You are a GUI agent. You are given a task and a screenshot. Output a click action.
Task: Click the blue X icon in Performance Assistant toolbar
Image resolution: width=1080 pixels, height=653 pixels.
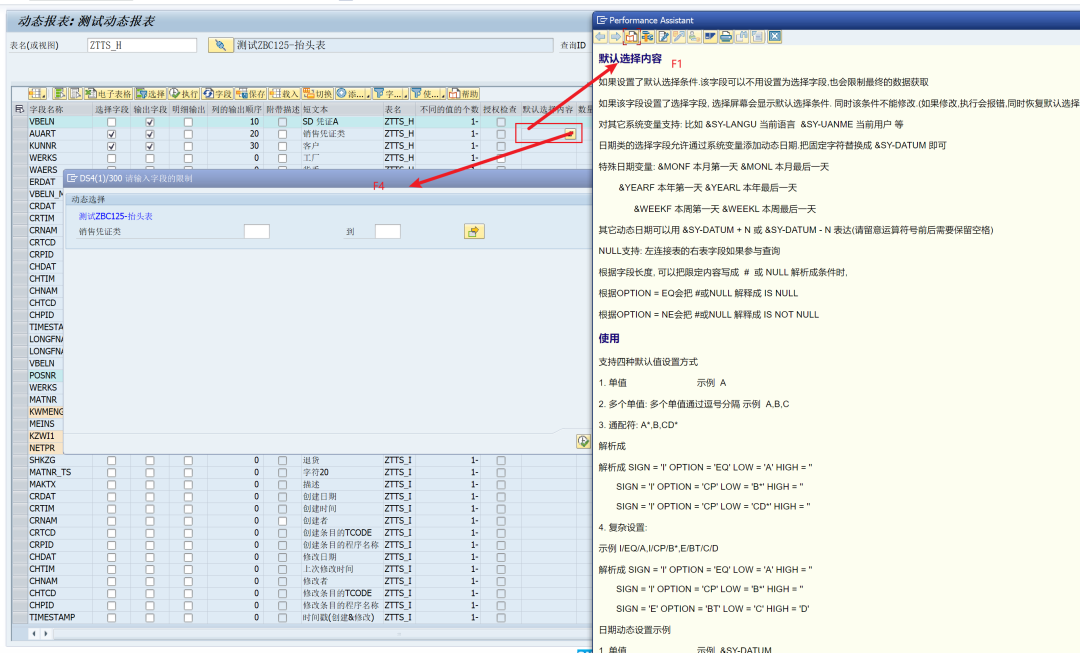click(x=775, y=37)
